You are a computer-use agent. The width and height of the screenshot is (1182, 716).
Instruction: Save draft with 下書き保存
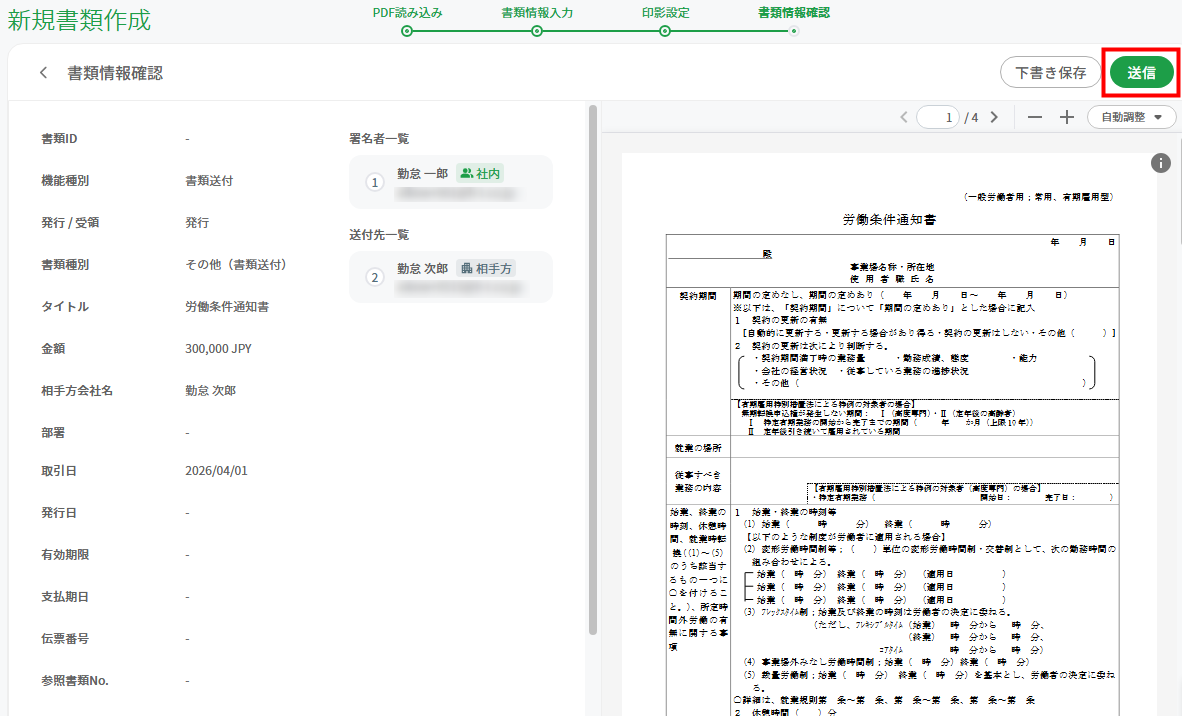point(1050,72)
